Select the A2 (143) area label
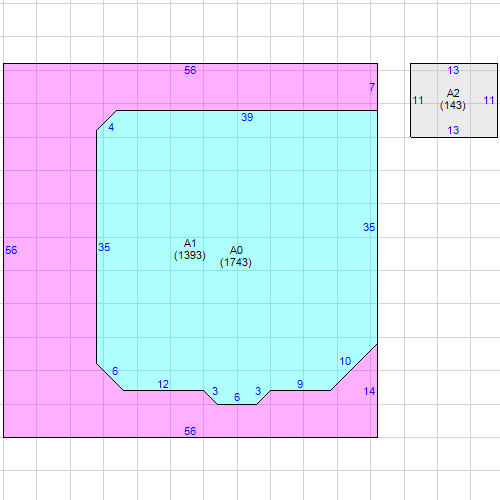This screenshot has height=500, width=500. coord(453,99)
